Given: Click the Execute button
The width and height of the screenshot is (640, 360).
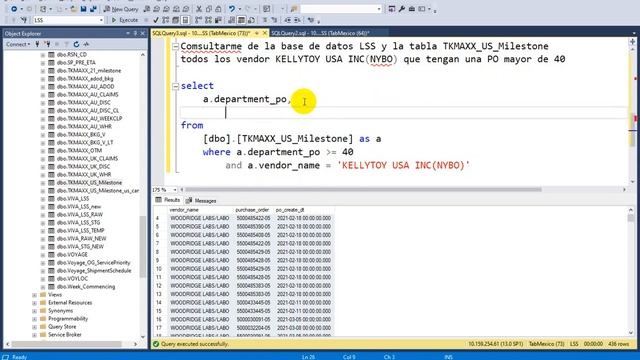Looking at the screenshot, I should (x=125, y=20).
